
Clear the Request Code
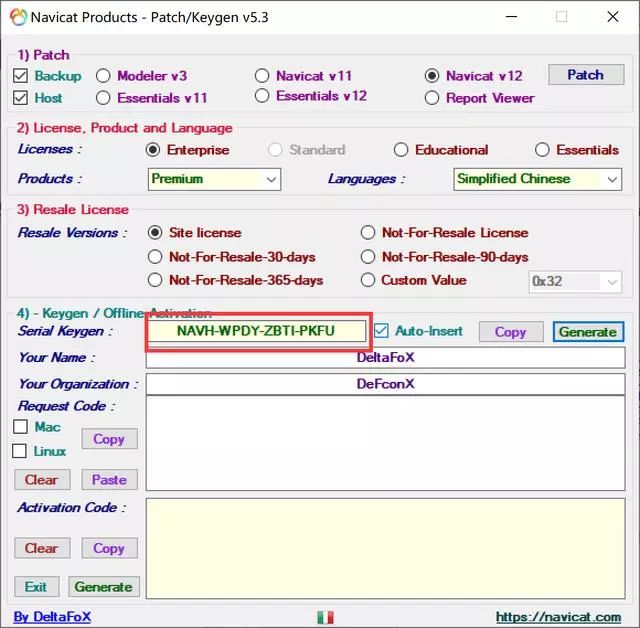point(42,479)
